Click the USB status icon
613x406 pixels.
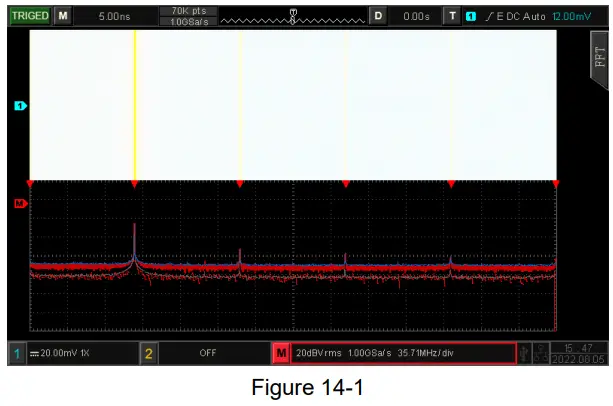[x=524, y=353]
